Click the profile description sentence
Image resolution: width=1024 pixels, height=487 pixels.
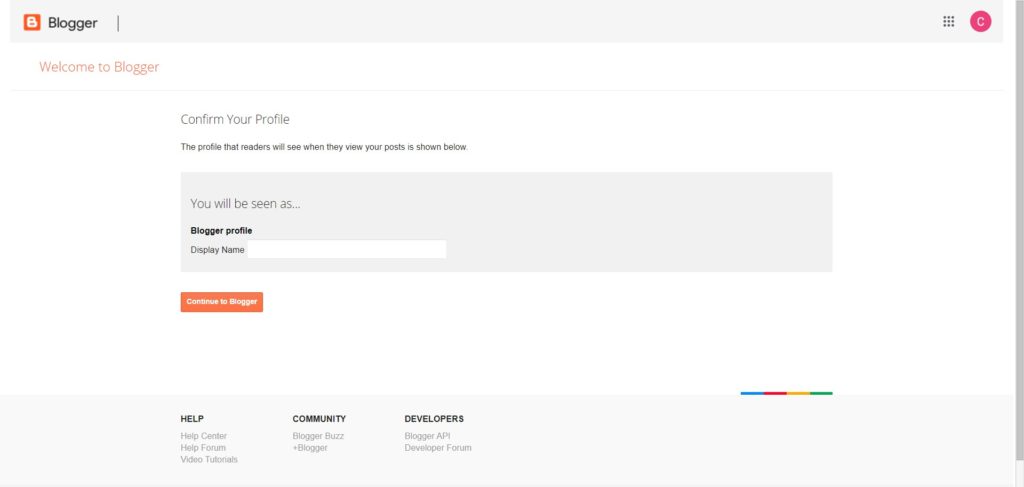click(325, 148)
